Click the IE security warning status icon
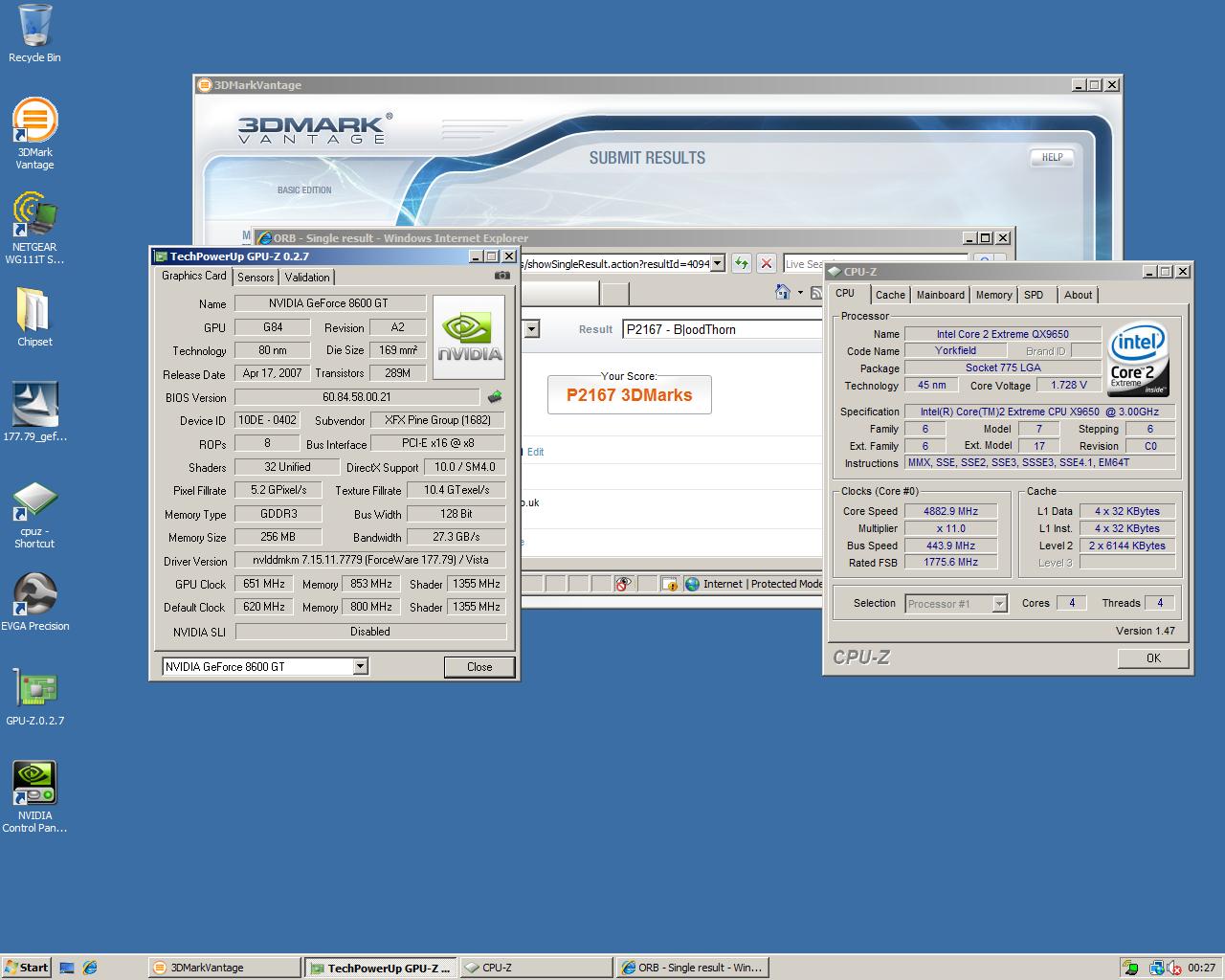1225x980 pixels. pos(669,584)
